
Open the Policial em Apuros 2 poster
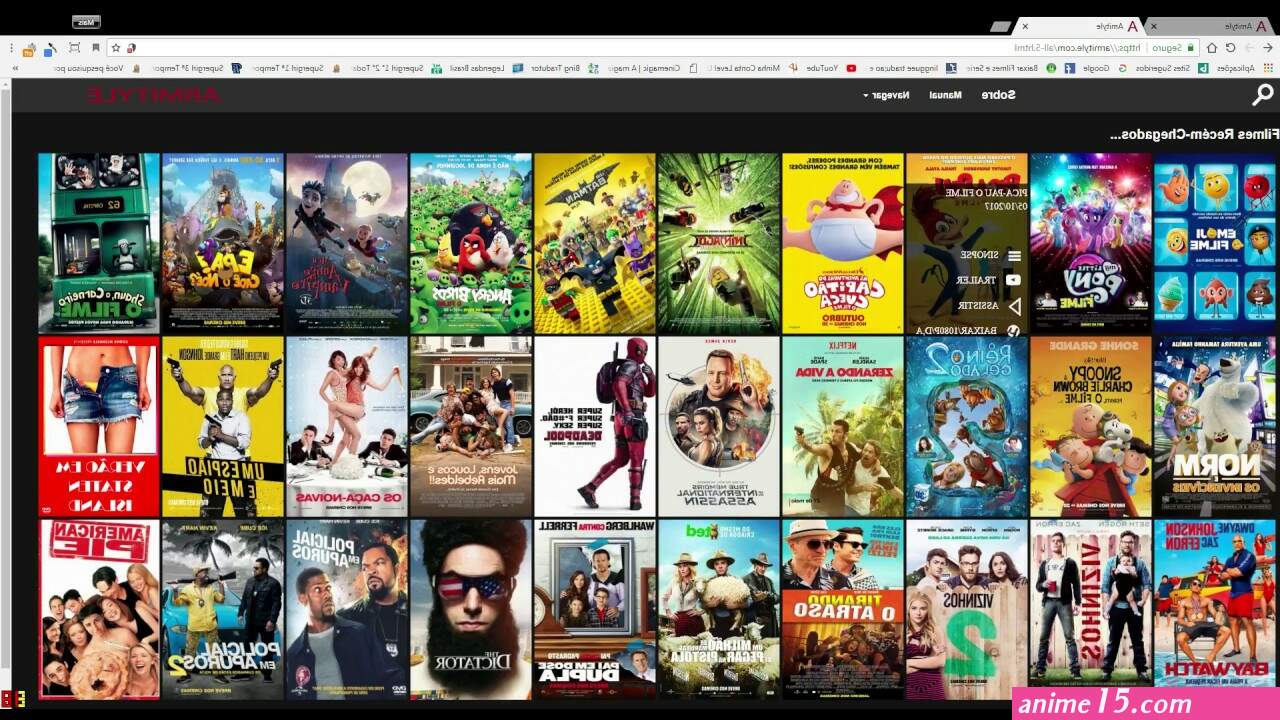(x=223, y=609)
